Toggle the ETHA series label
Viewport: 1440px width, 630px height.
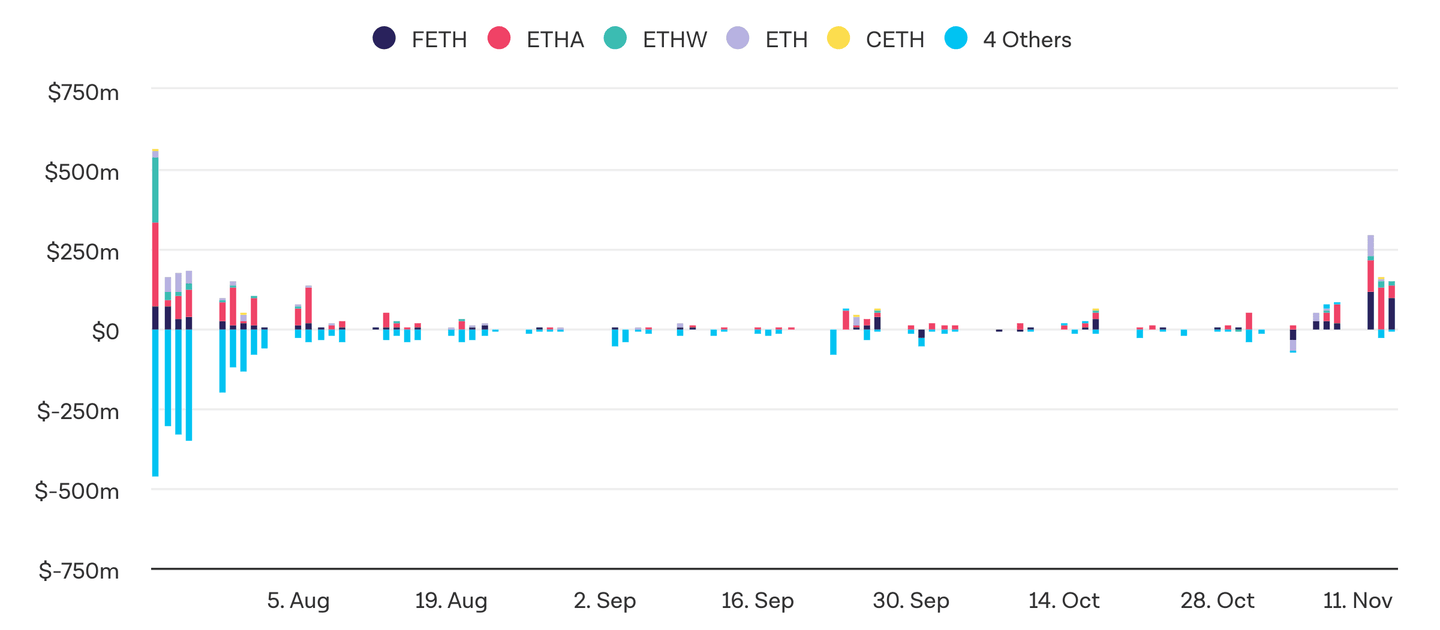tap(555, 40)
